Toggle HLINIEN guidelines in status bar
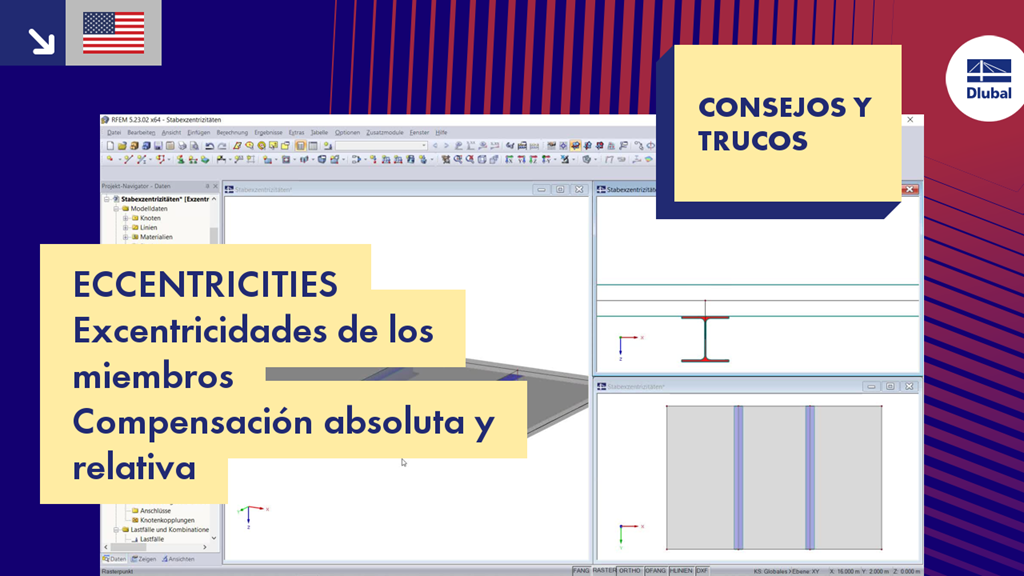 tap(680, 571)
